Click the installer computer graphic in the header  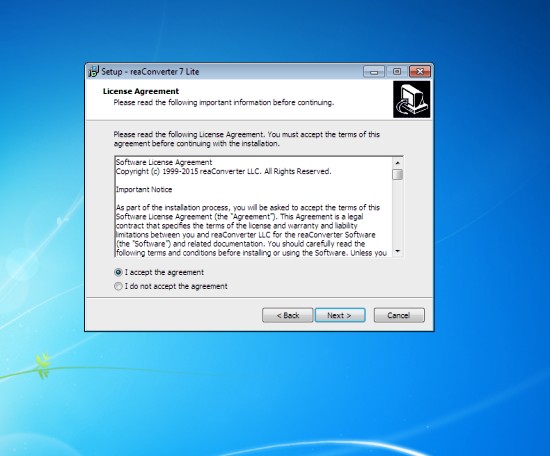[411, 100]
